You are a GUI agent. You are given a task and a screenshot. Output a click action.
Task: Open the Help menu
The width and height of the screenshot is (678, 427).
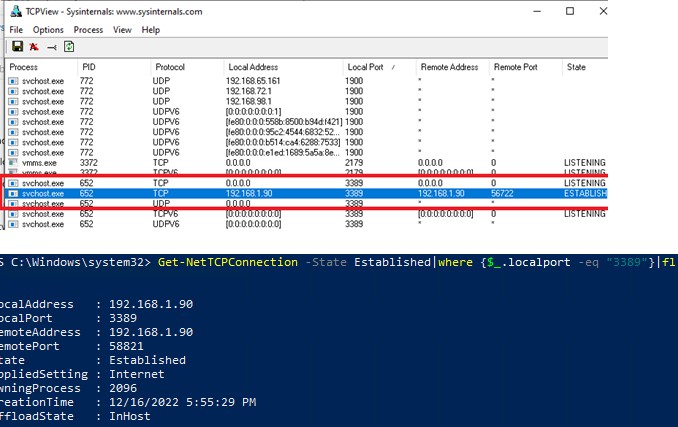(x=151, y=30)
